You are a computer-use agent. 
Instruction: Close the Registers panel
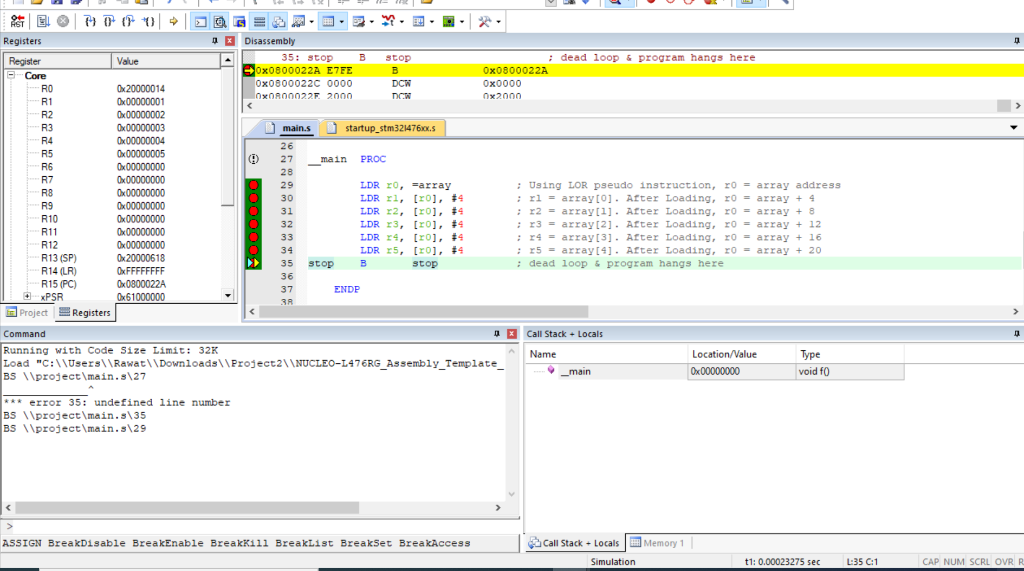coord(231,41)
